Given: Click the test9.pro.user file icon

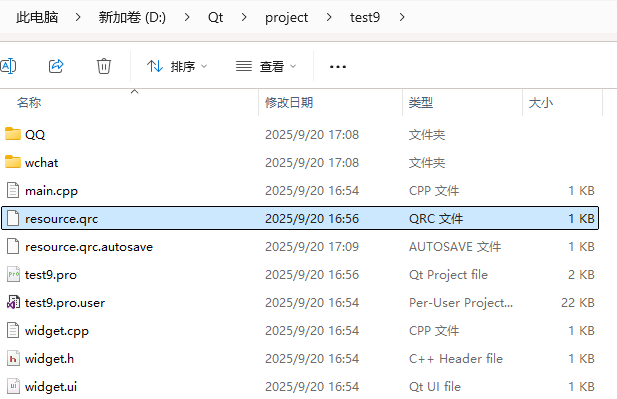Looking at the screenshot, I should (x=13, y=302).
